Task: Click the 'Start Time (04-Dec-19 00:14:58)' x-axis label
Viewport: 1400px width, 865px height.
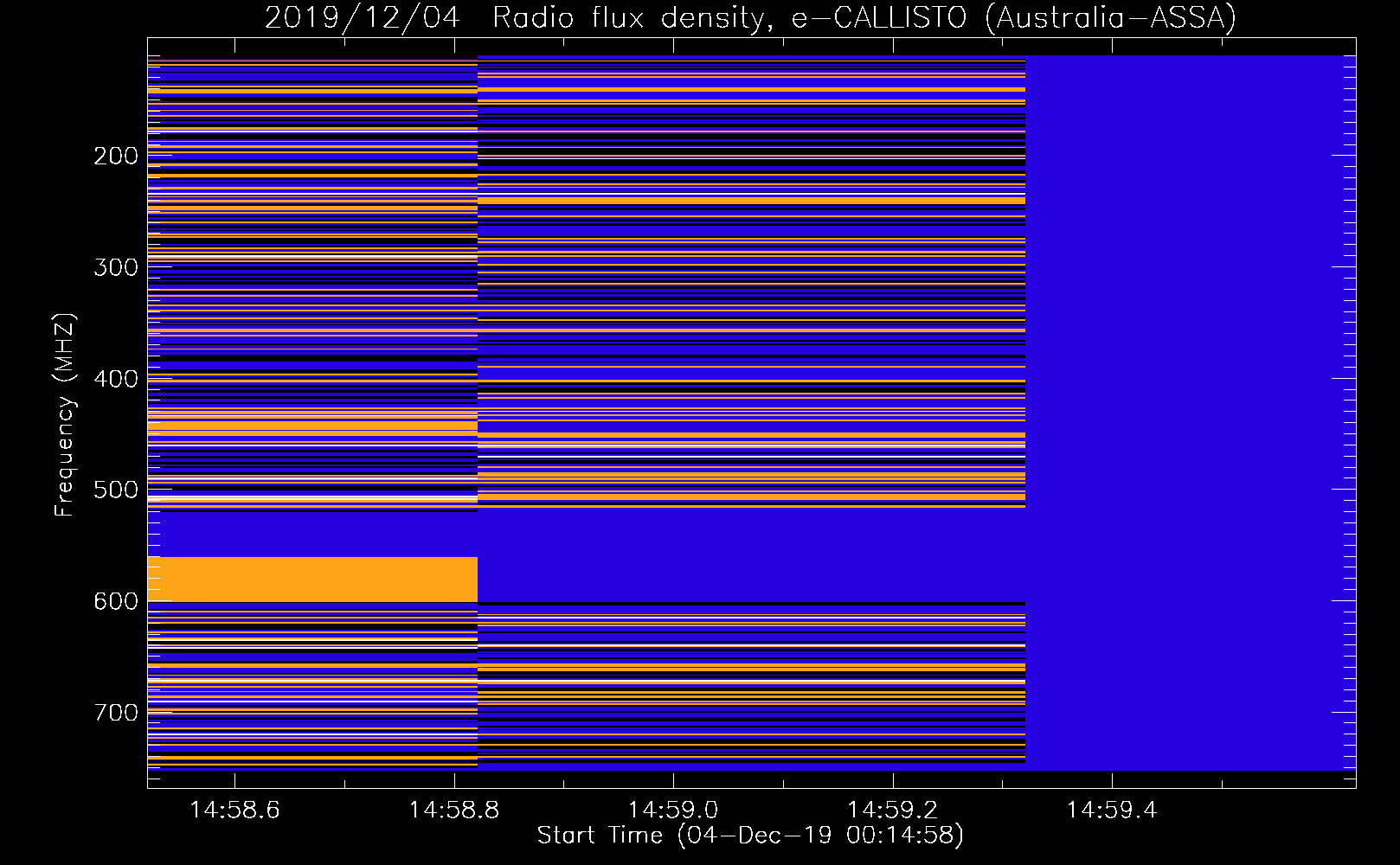Action: click(750, 836)
